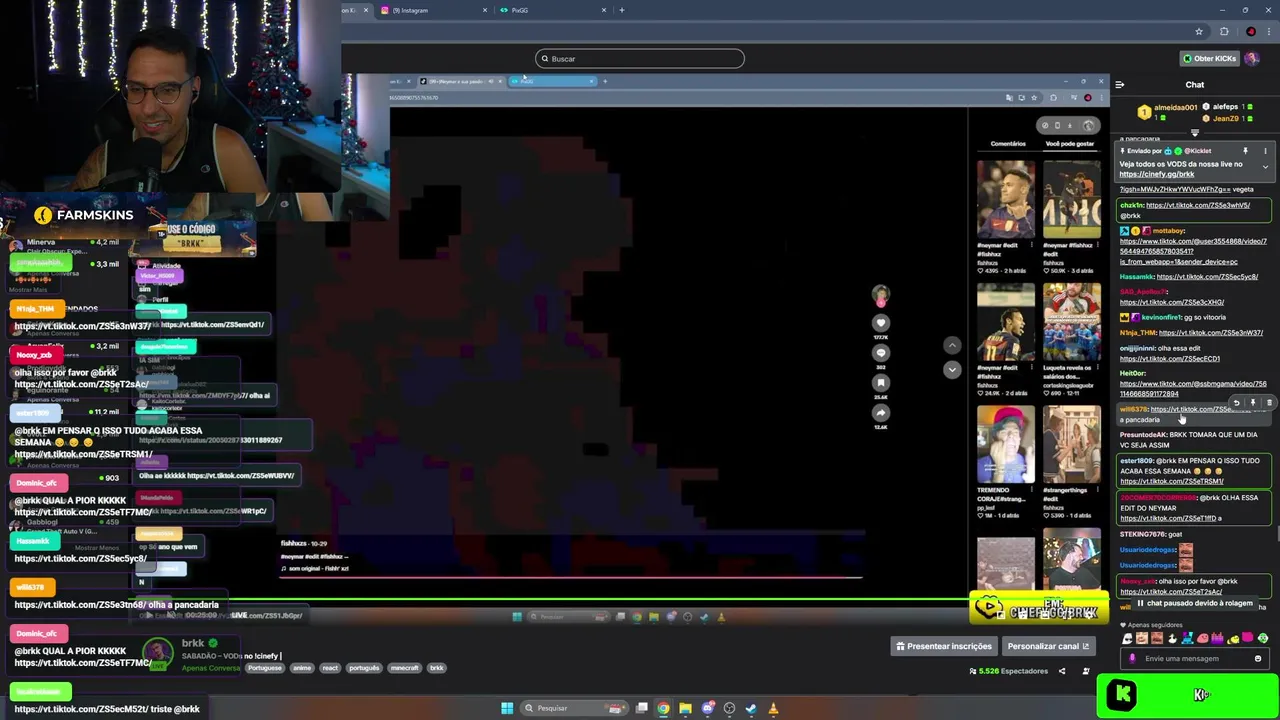Open TREMENDO CORAJE video thumbnail
This screenshot has height=720, width=1280.
coord(1006,444)
